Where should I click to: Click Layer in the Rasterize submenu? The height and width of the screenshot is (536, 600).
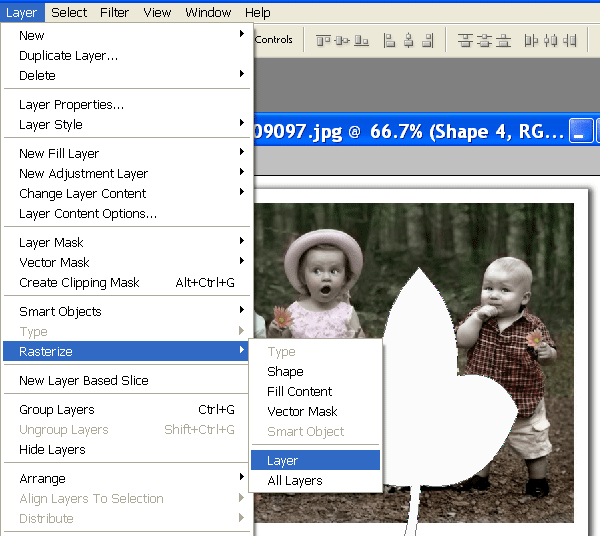point(315,460)
